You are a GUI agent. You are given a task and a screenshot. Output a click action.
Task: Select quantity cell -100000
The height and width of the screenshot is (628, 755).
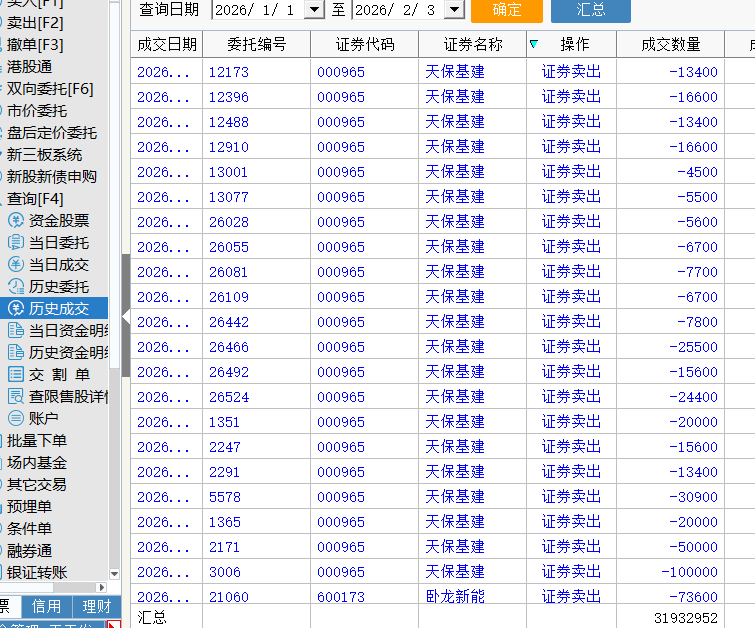[670, 572]
